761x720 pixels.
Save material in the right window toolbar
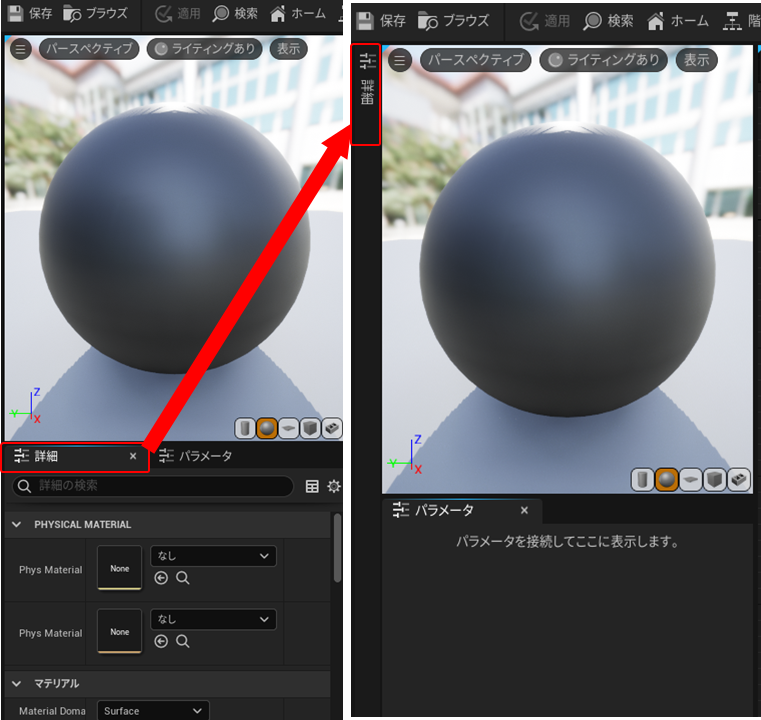(381, 21)
